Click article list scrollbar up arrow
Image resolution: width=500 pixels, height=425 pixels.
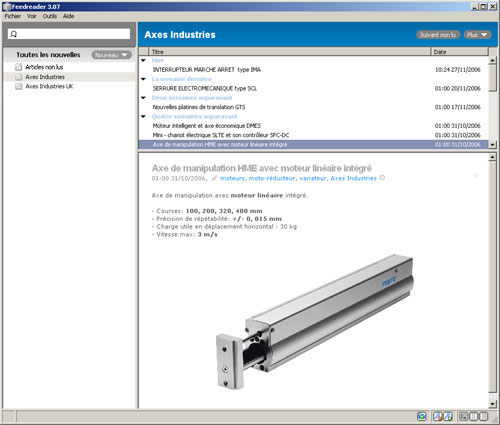(493, 61)
